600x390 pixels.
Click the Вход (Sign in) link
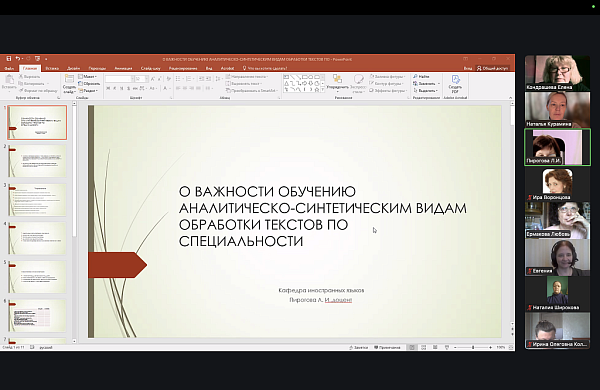click(468, 68)
